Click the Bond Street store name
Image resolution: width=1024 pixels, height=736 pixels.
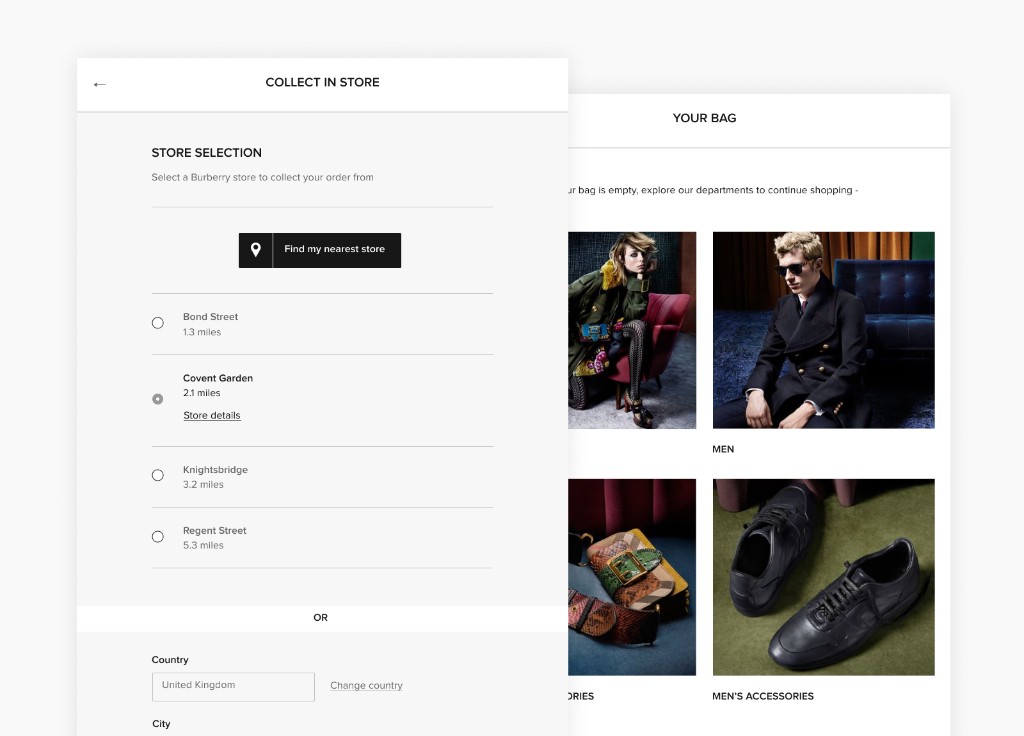[210, 317]
